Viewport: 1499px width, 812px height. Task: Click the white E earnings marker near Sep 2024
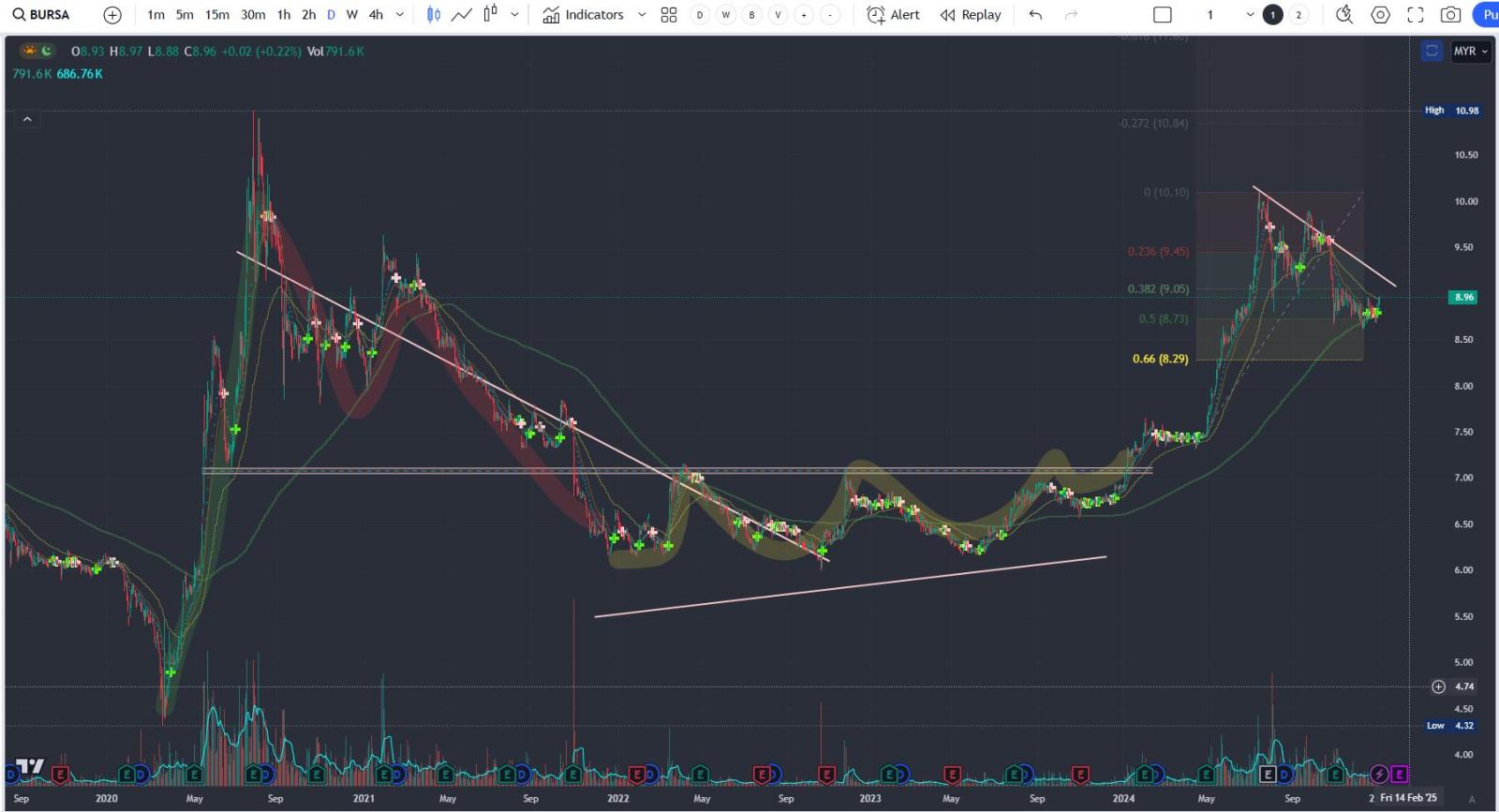point(1268,774)
